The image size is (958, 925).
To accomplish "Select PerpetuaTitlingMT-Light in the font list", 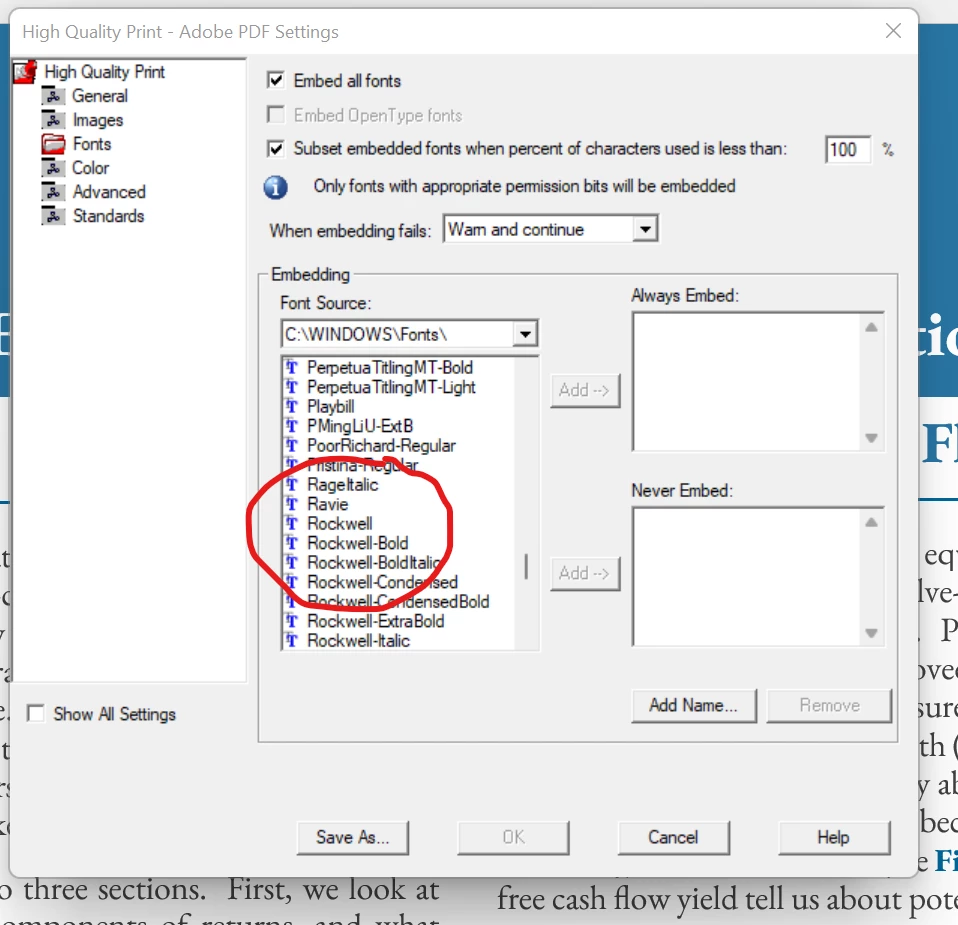I will [391, 387].
